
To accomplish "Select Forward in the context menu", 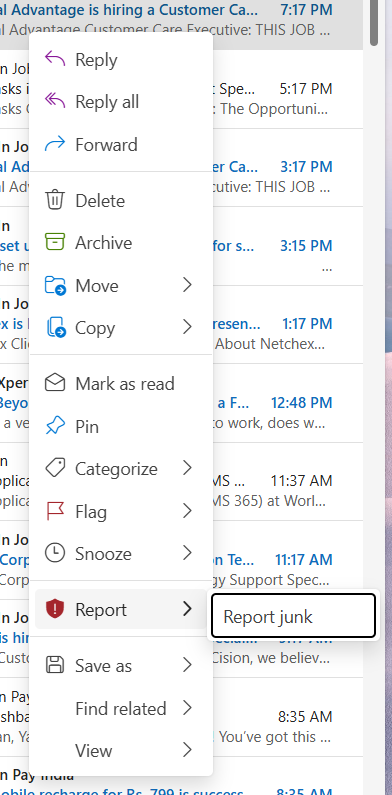I will click(x=121, y=144).
